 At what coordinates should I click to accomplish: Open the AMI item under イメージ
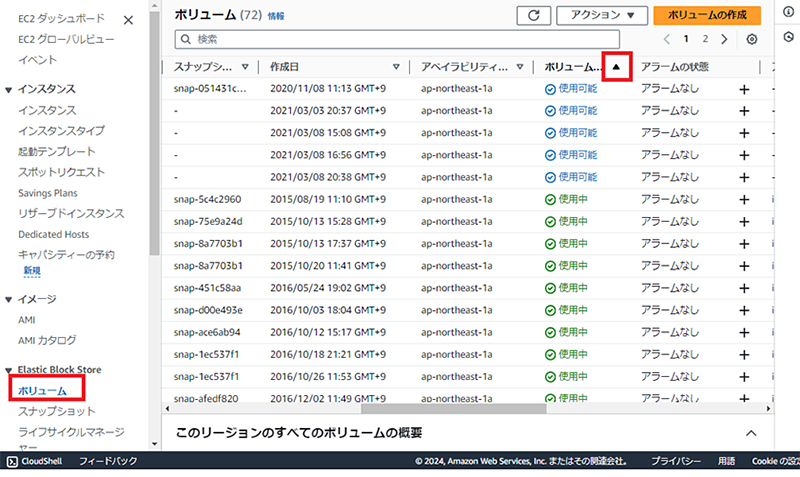tap(27, 320)
